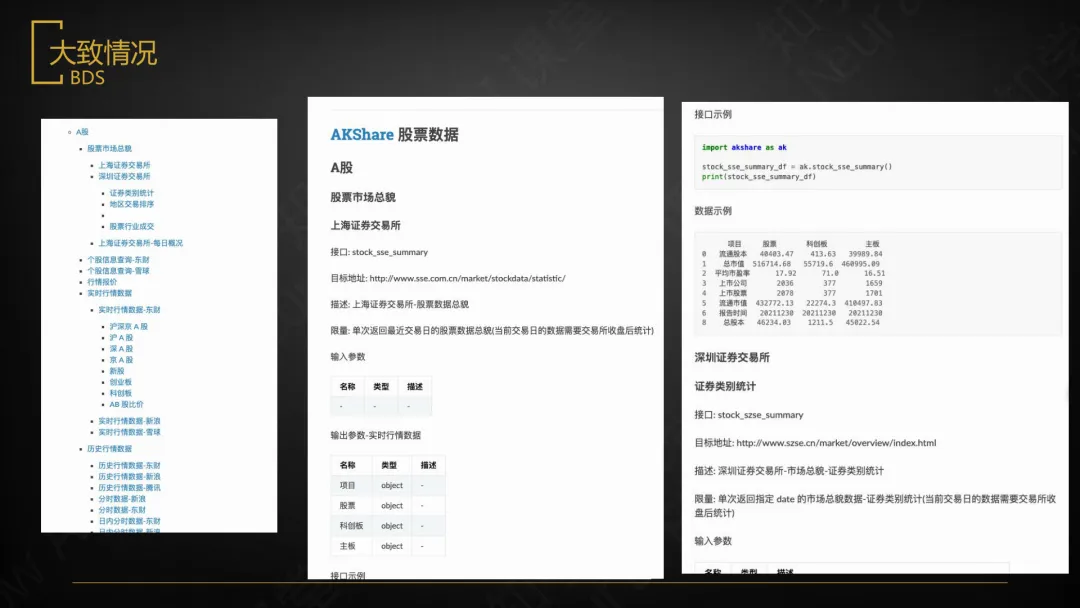Open '上海证券交易所-每日概况' link
This screenshot has height=608, width=1080.
(141, 243)
